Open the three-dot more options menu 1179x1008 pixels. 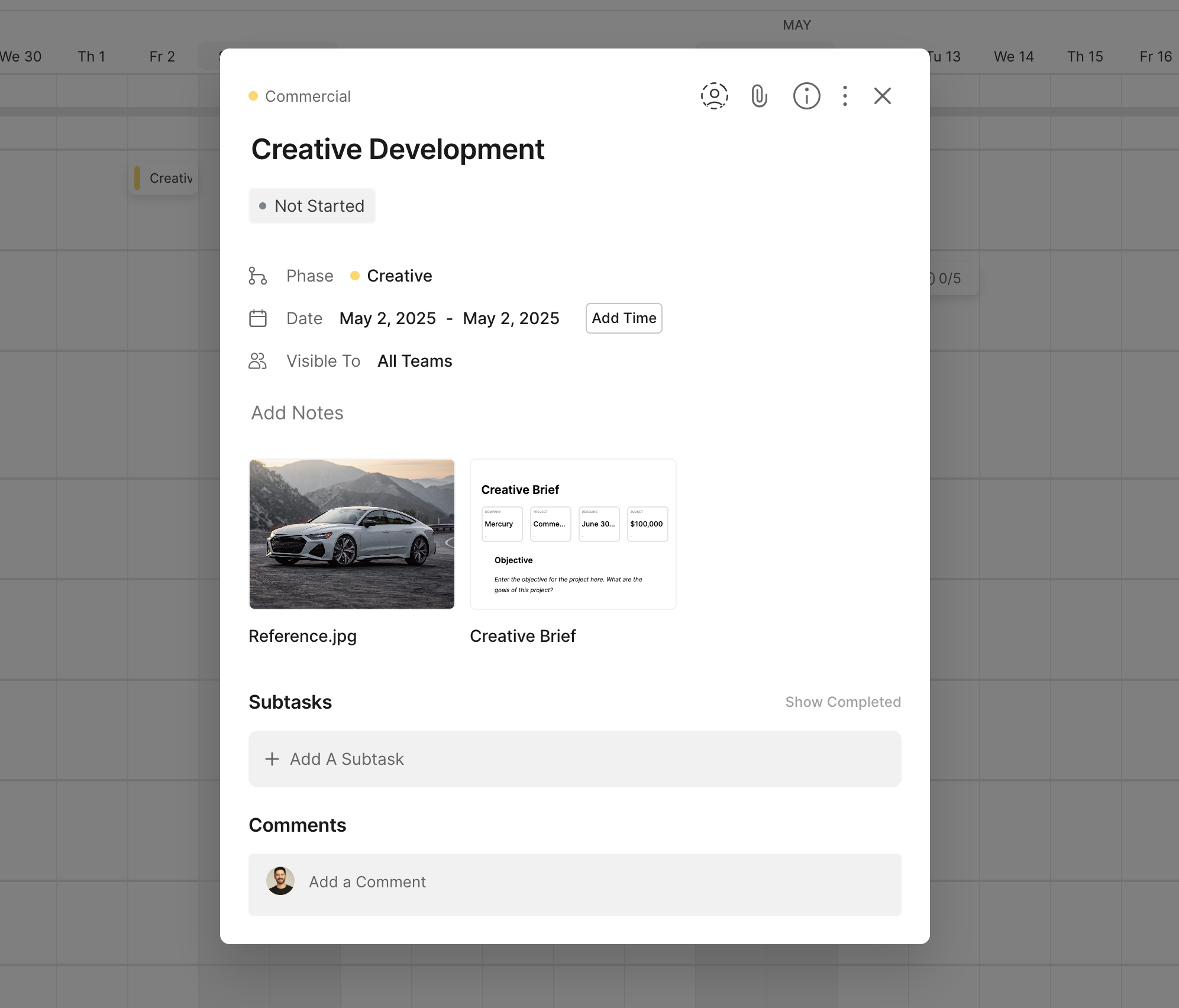click(x=845, y=96)
